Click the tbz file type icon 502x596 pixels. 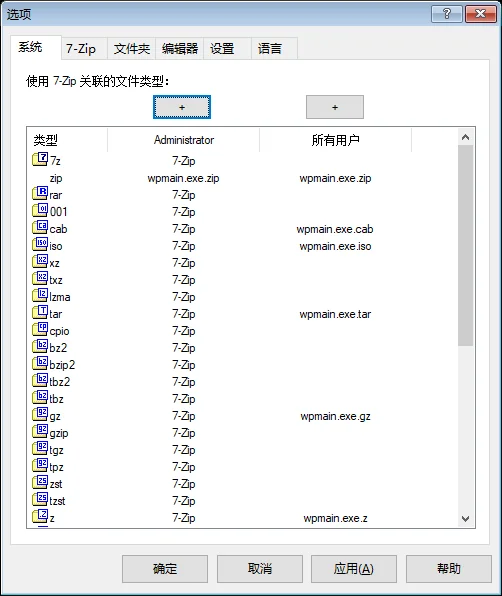point(40,397)
